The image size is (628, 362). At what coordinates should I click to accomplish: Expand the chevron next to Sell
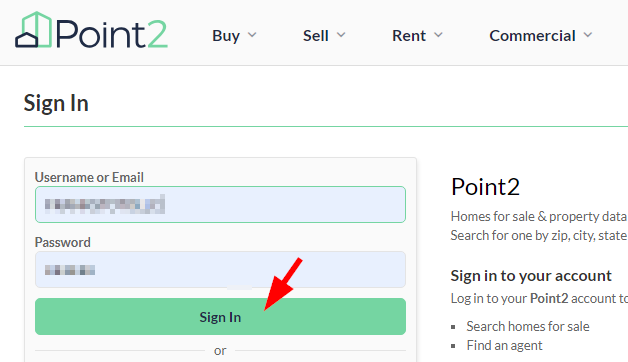341,35
